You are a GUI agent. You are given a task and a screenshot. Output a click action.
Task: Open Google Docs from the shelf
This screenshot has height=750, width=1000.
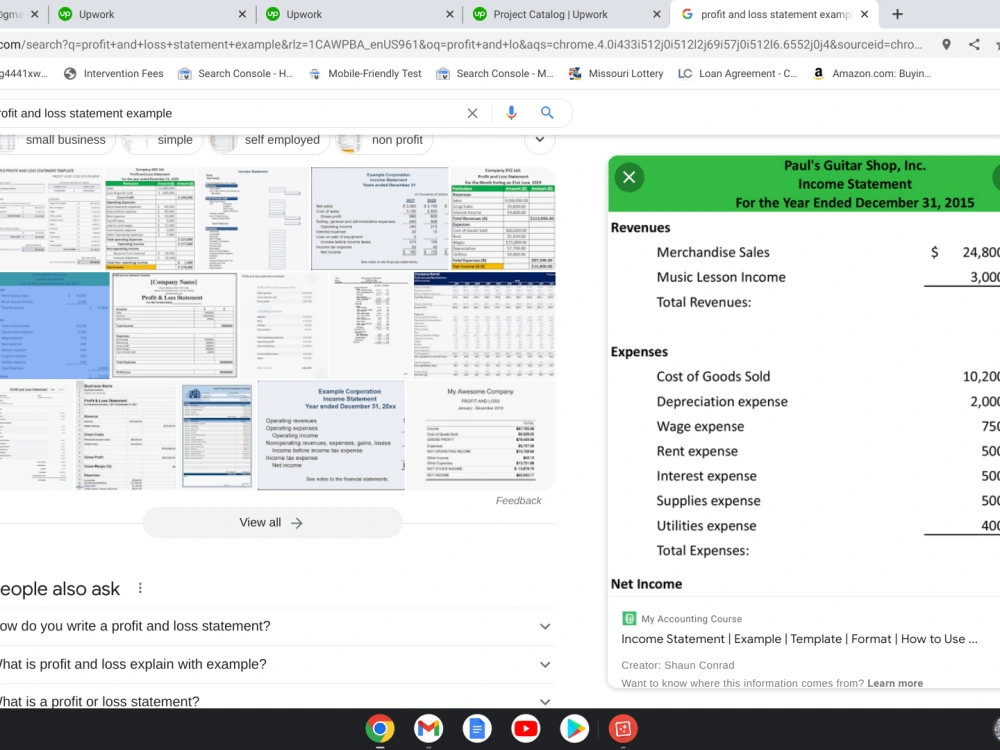[x=477, y=728]
